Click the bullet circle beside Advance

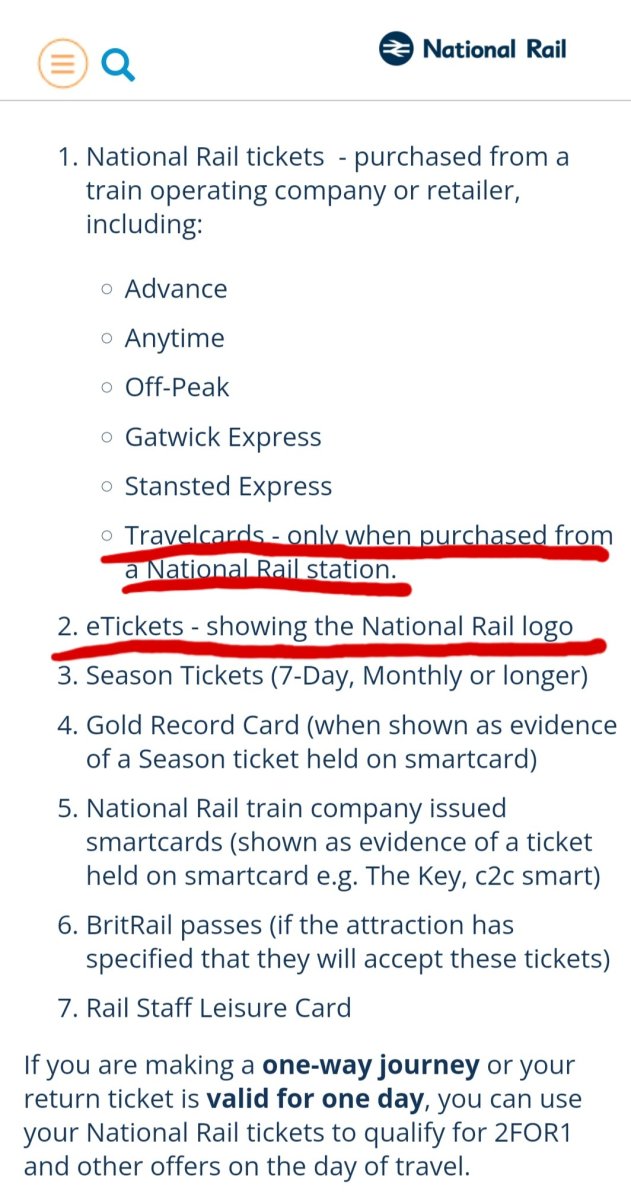(107, 289)
